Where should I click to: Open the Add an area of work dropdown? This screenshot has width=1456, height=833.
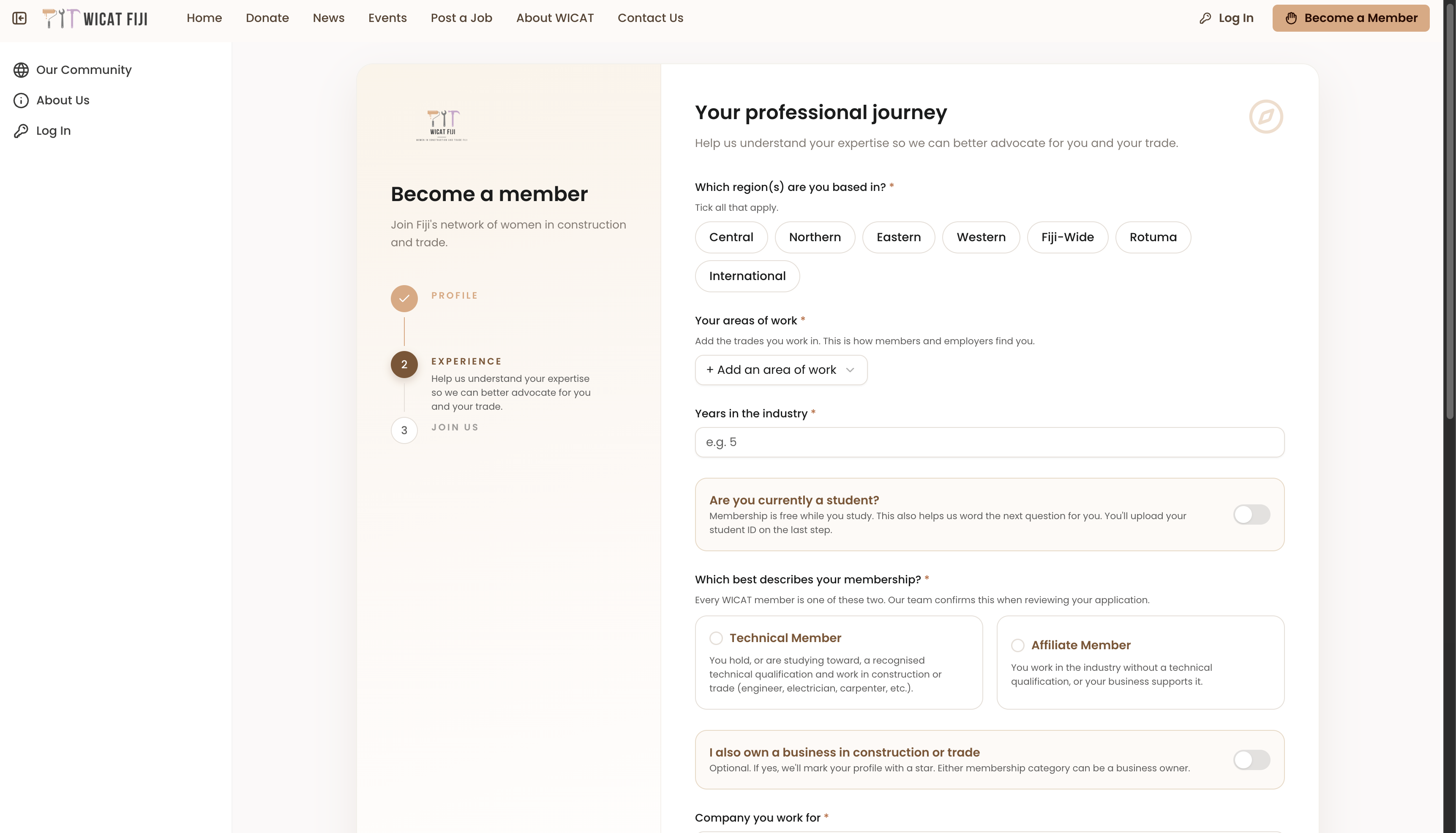pyautogui.click(x=781, y=370)
